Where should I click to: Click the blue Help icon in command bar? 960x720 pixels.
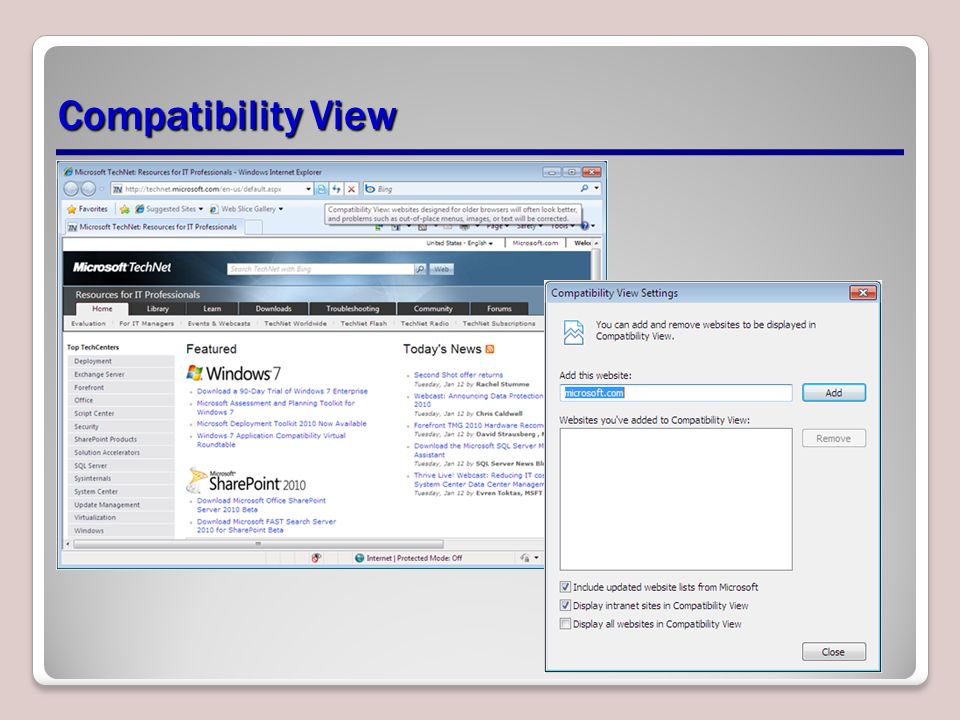tap(585, 226)
